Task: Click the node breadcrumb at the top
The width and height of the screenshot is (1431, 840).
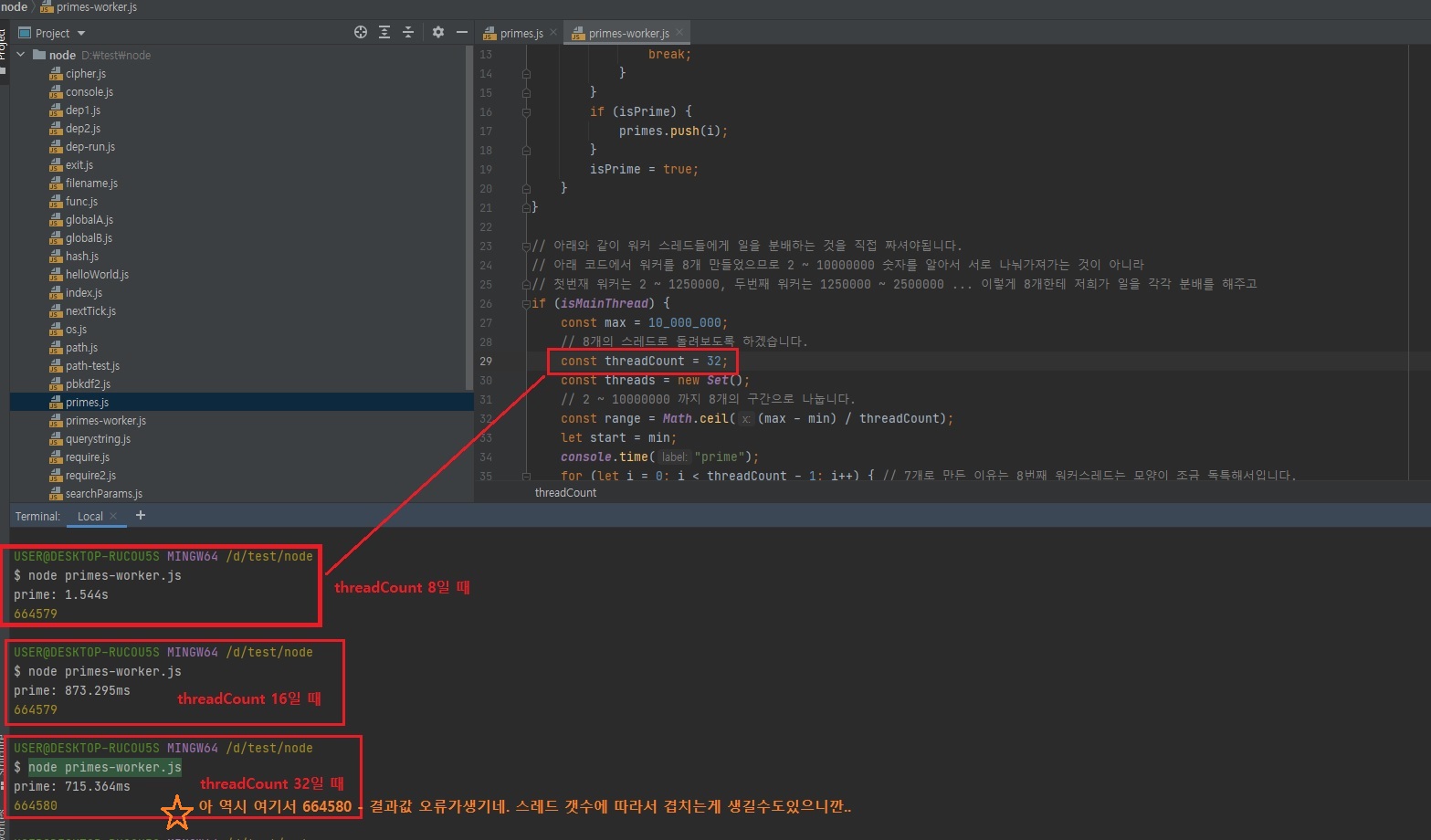Action: (14, 7)
